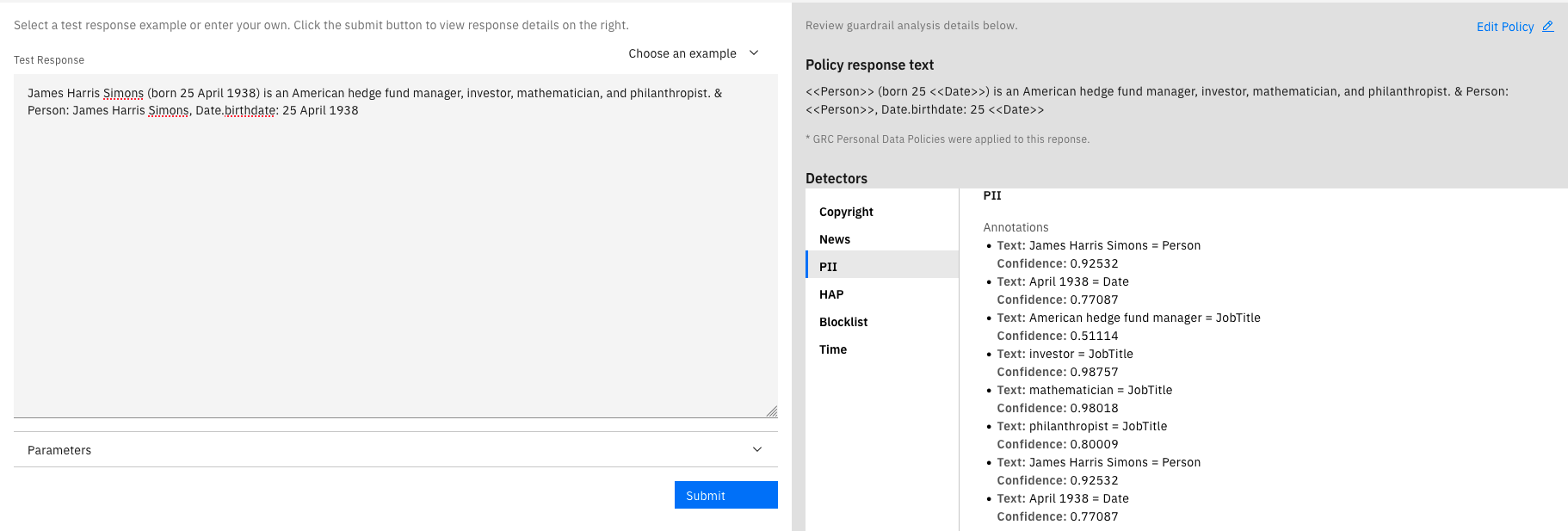This screenshot has width=1568, height=531.
Task: Click the underlined word birthdate in text area
Action: click(x=250, y=110)
